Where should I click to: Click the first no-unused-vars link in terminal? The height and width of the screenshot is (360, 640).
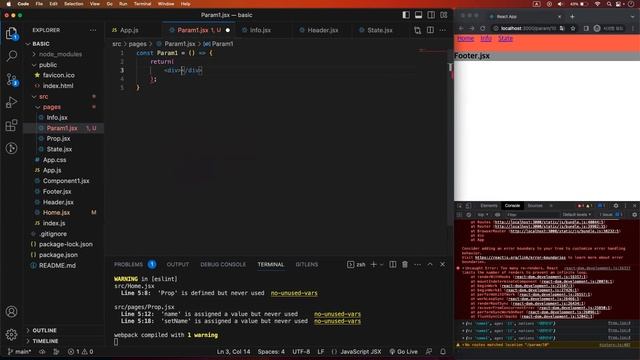(294, 293)
